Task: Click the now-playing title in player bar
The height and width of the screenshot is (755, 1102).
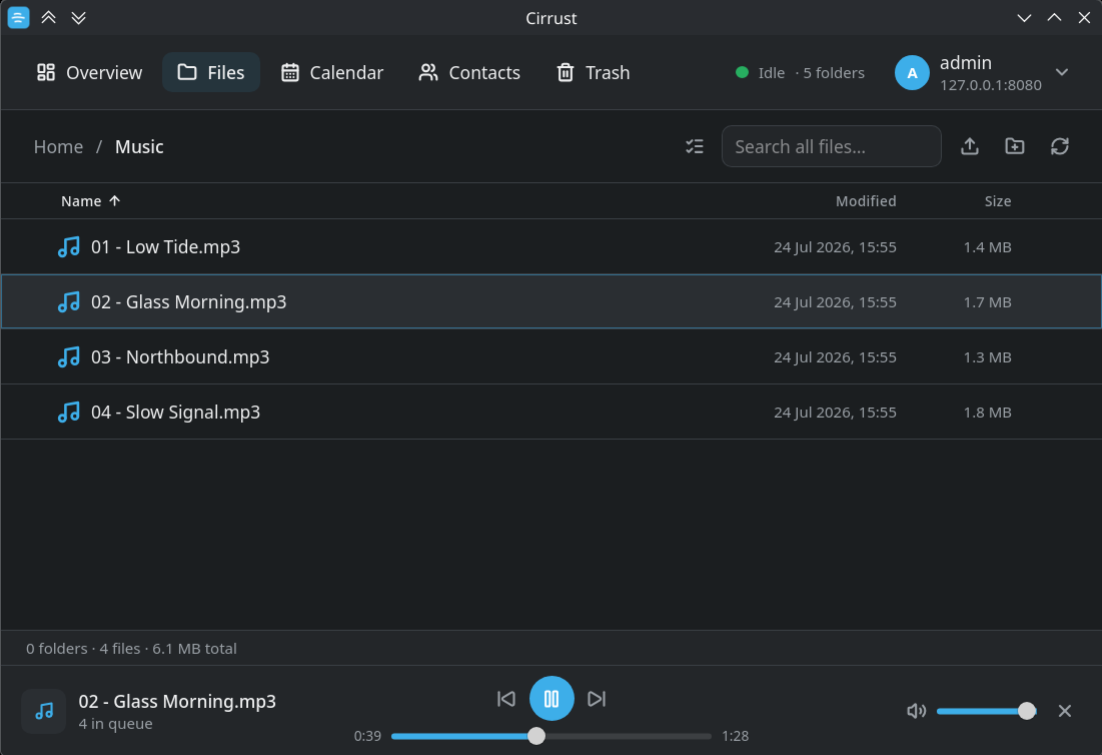Action: click(177, 702)
